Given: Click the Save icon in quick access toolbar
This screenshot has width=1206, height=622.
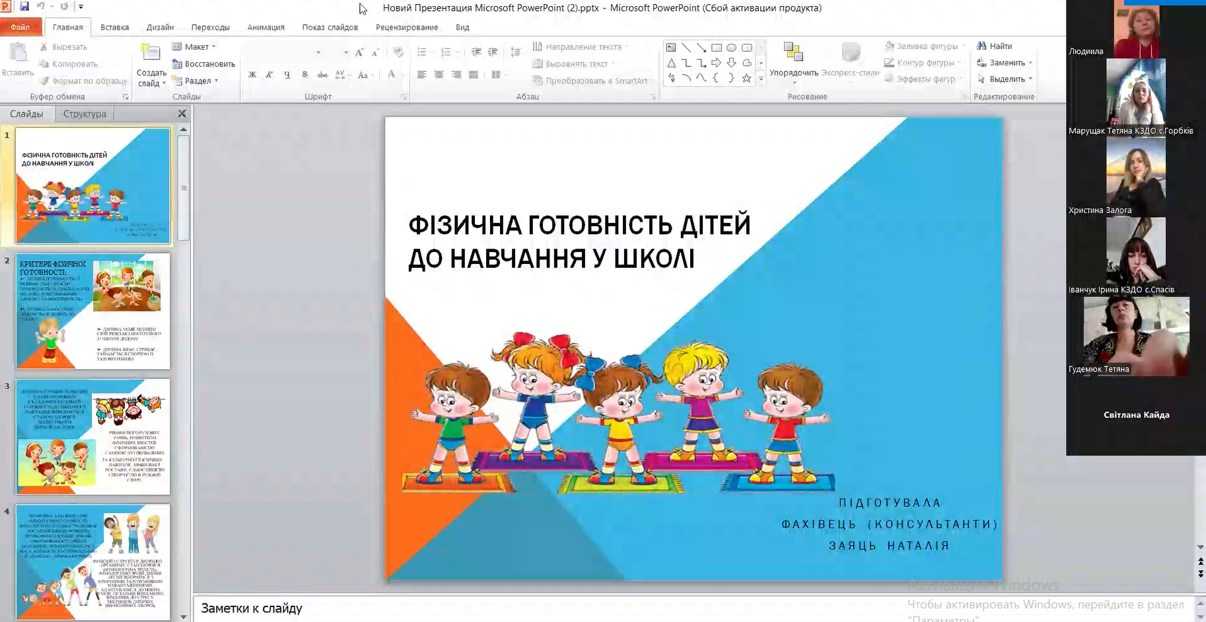Looking at the screenshot, I should 24,7.
